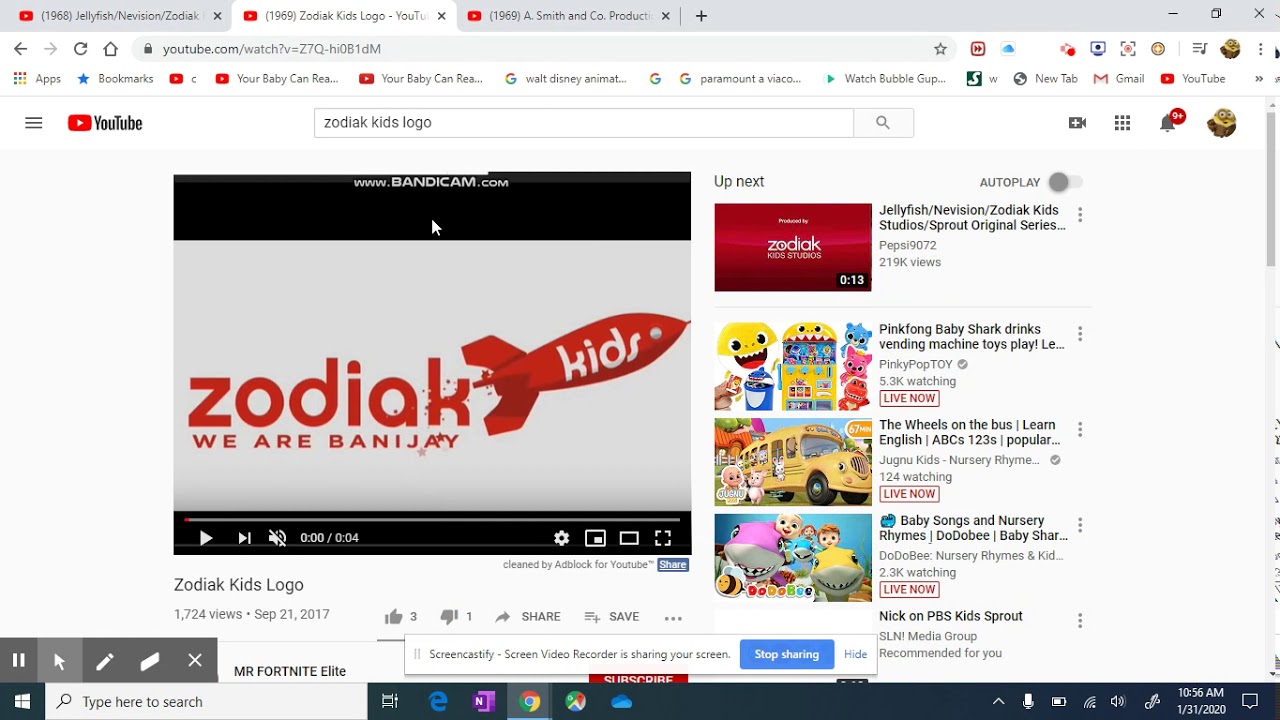The height and width of the screenshot is (720, 1280).
Task: Toggle theater mode
Action: (629, 538)
